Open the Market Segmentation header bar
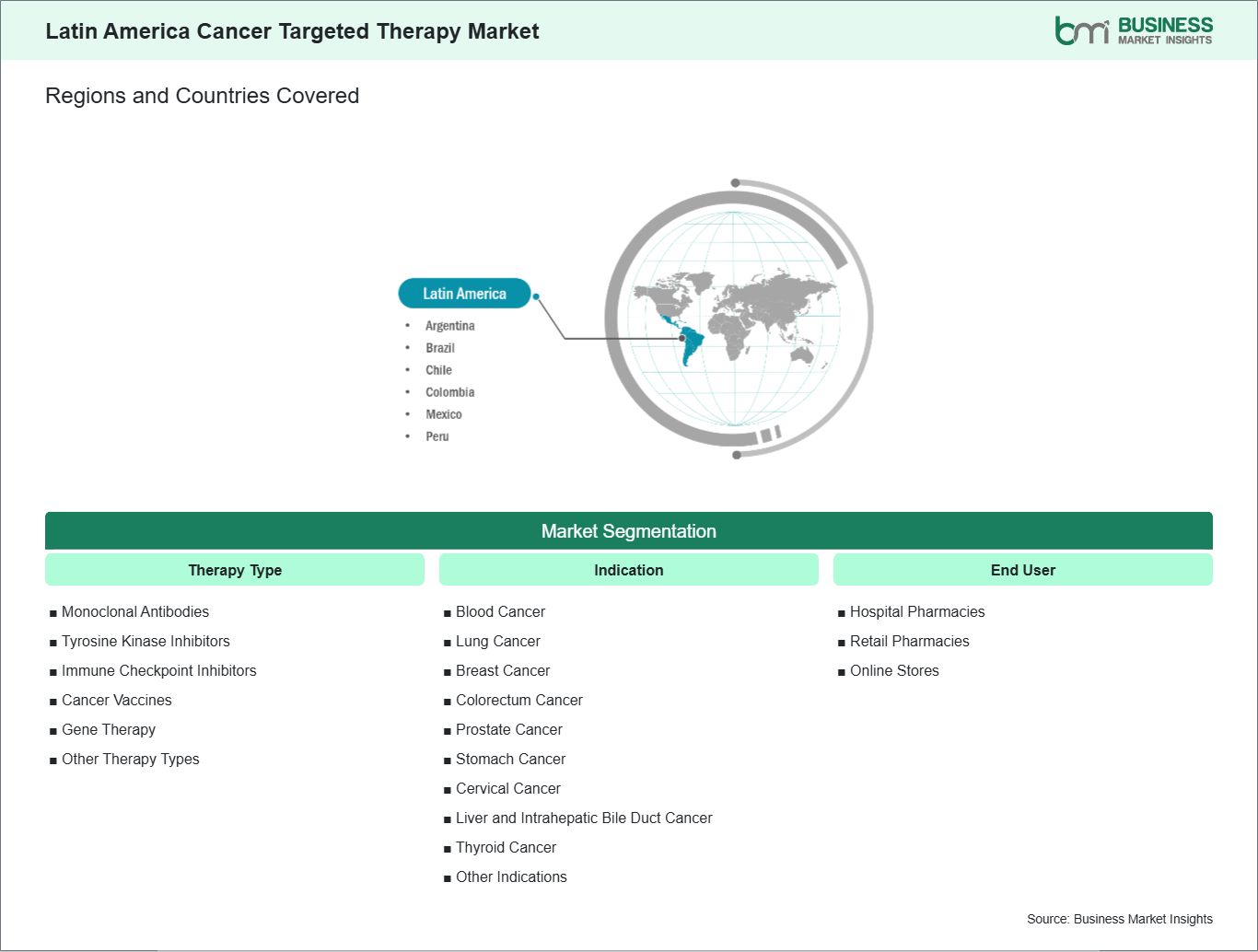Image resolution: width=1258 pixels, height=952 pixels. click(x=628, y=530)
